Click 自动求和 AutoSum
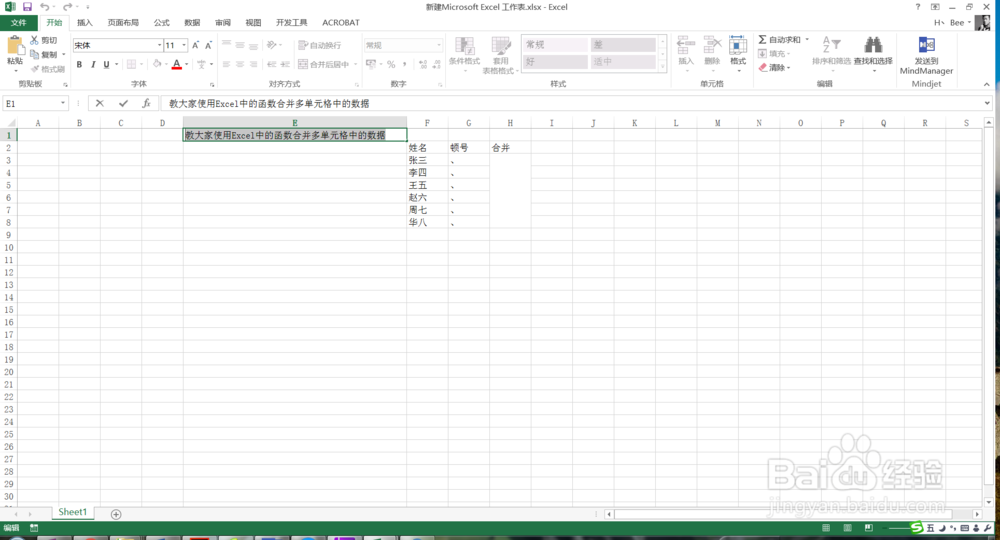The height and width of the screenshot is (540, 1000). [x=779, y=40]
